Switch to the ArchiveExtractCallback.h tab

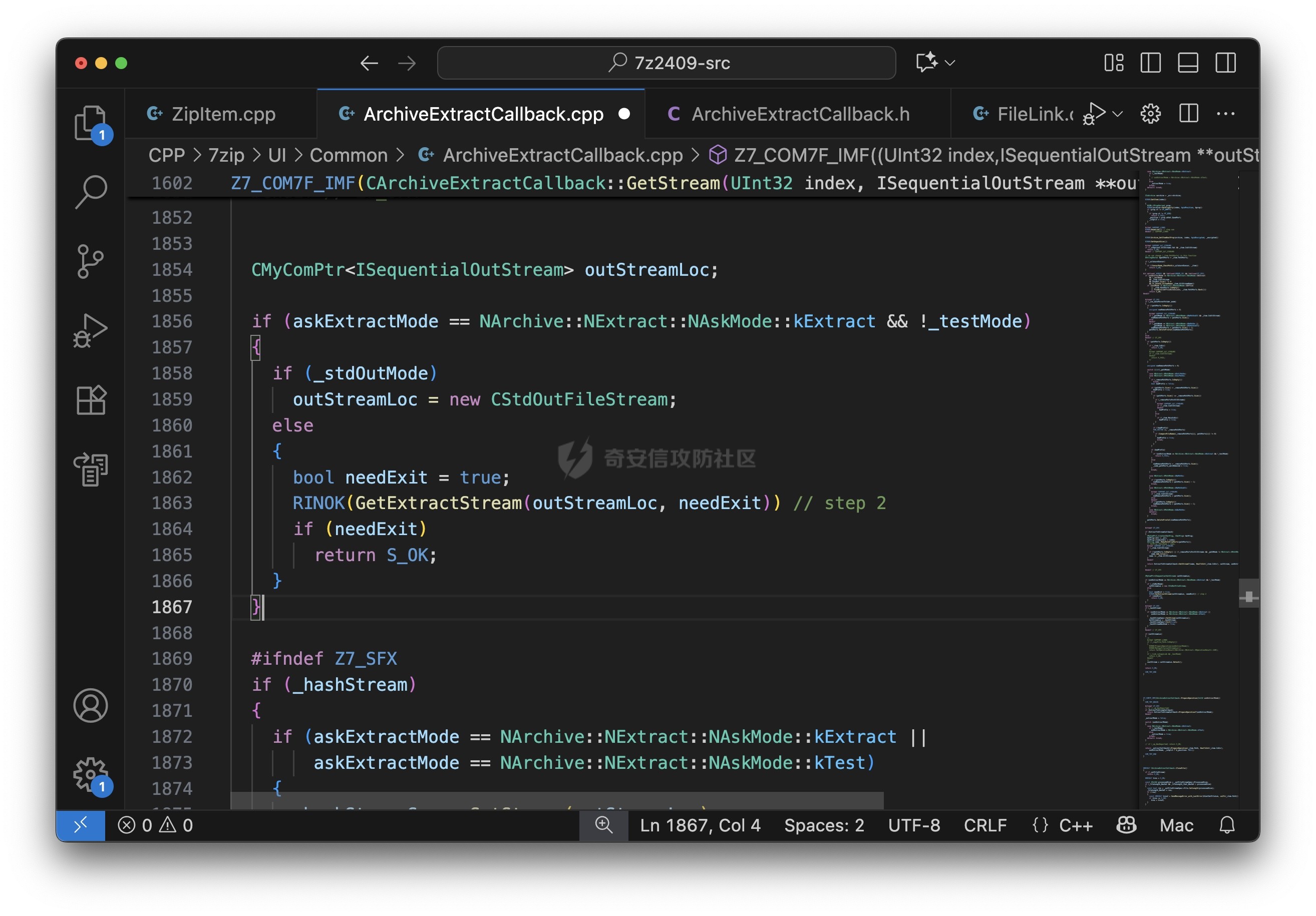[x=800, y=114]
